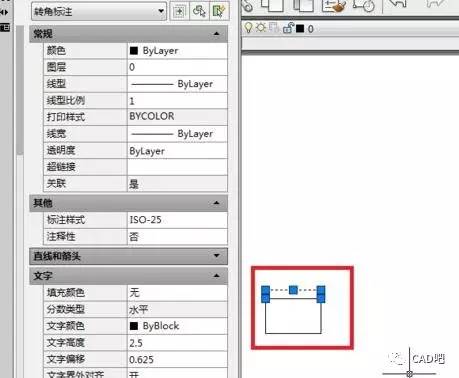Select layer name 0 in layer bar
The image size is (459, 378).
click(311, 29)
